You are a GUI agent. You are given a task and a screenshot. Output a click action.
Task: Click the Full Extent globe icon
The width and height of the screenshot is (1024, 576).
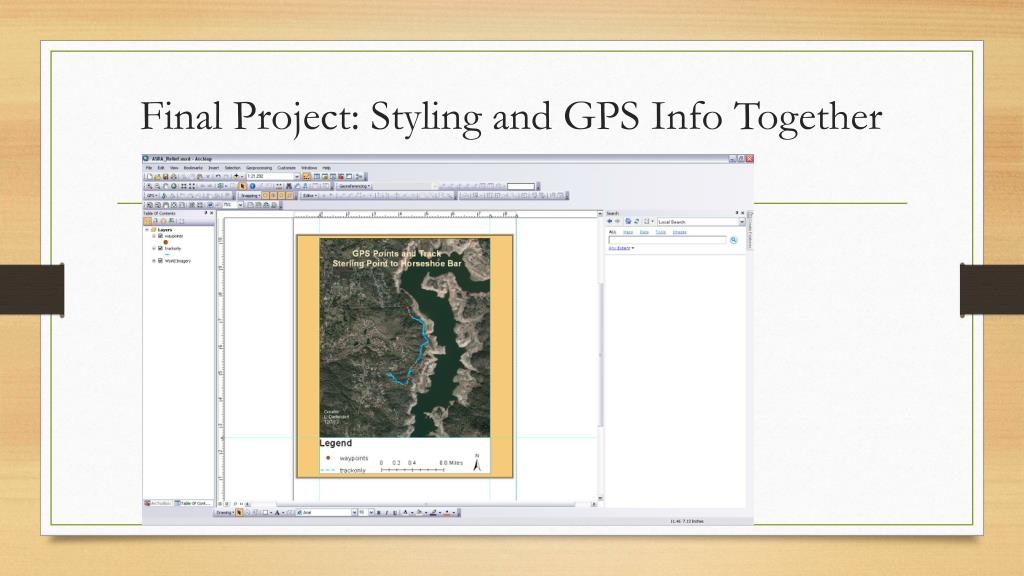174,186
